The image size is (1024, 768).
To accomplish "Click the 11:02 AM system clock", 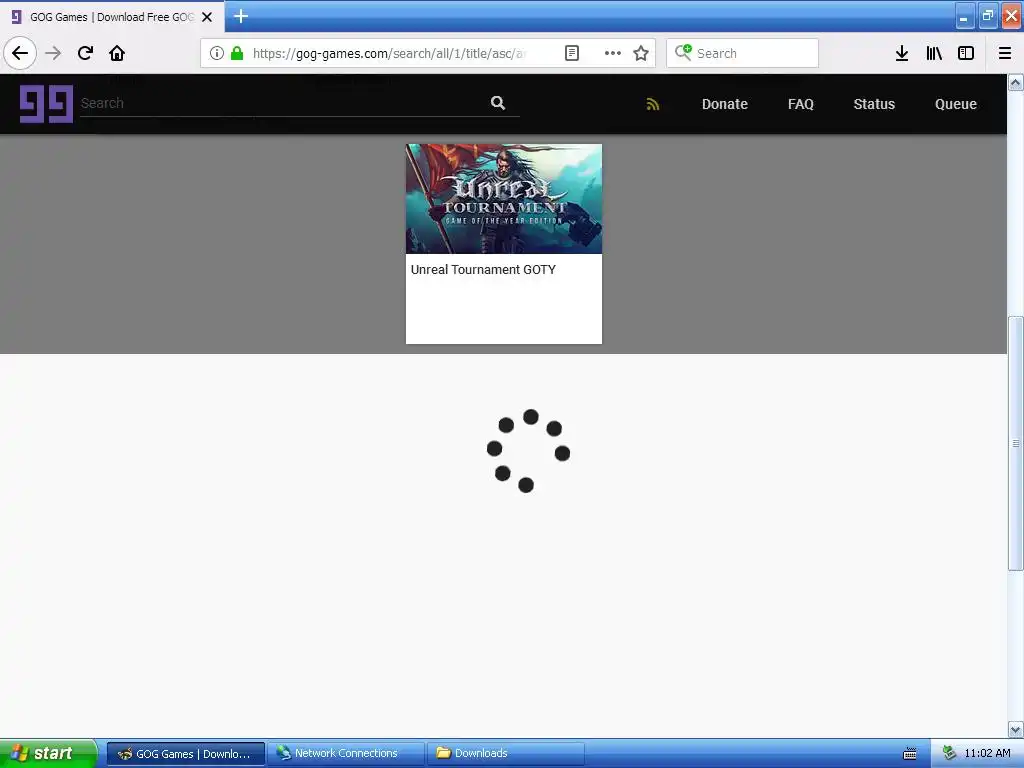I will (987, 753).
